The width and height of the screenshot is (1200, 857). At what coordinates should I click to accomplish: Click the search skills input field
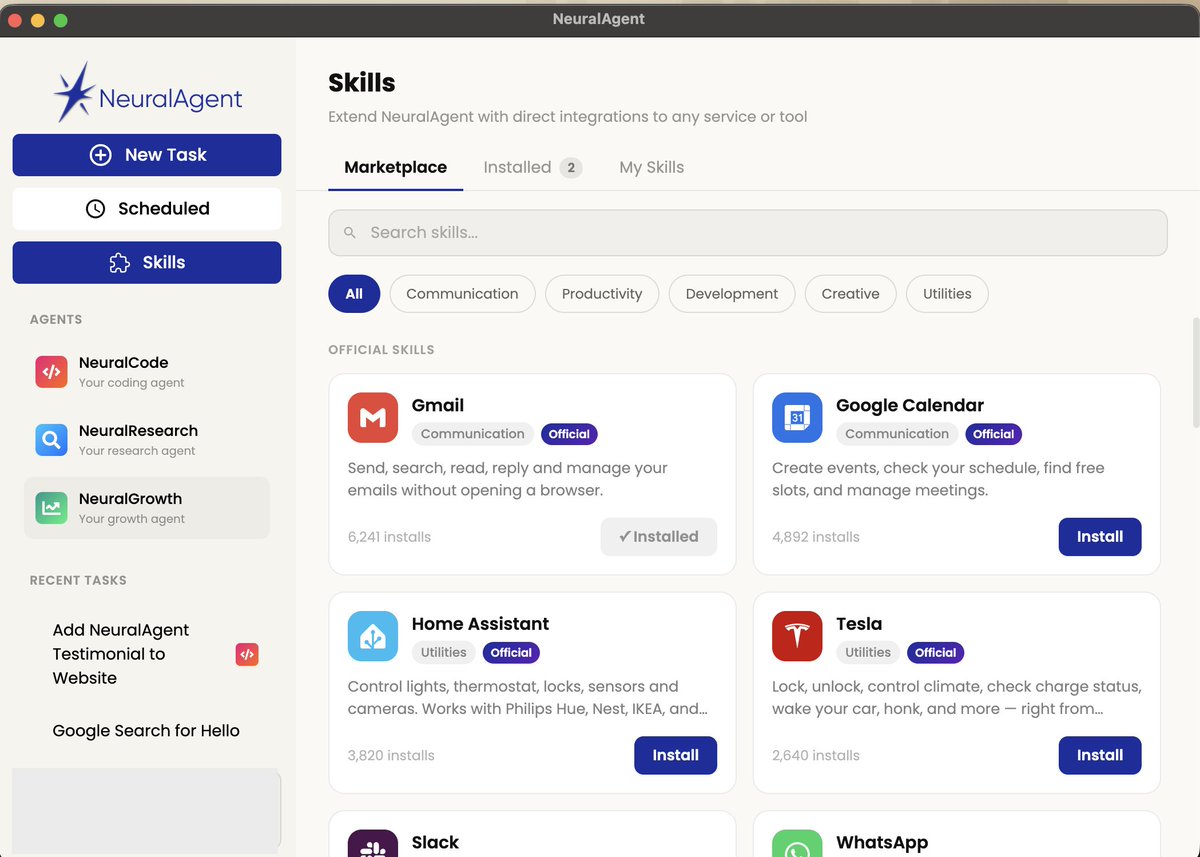(748, 232)
